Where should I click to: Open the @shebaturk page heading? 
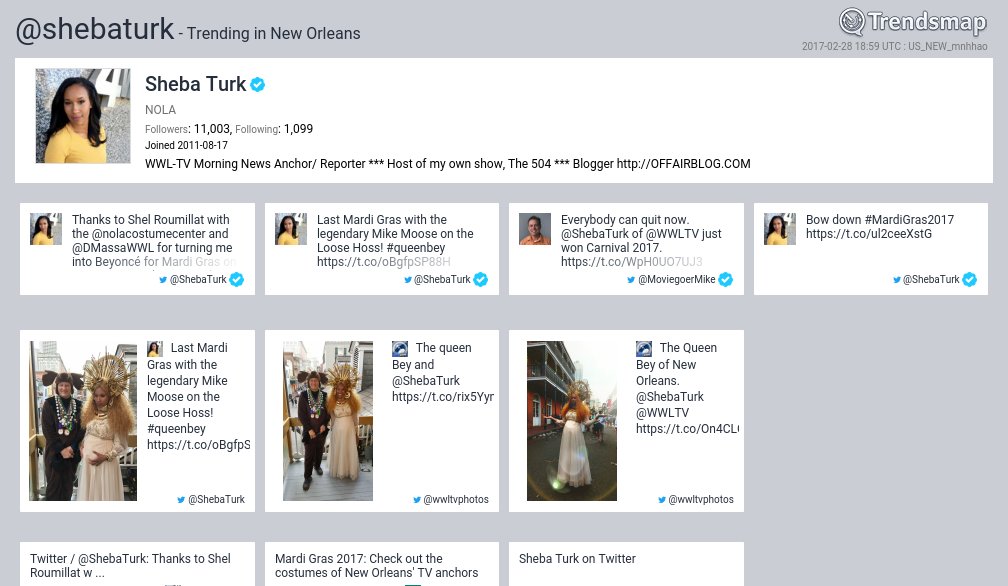pyautogui.click(x=94, y=29)
